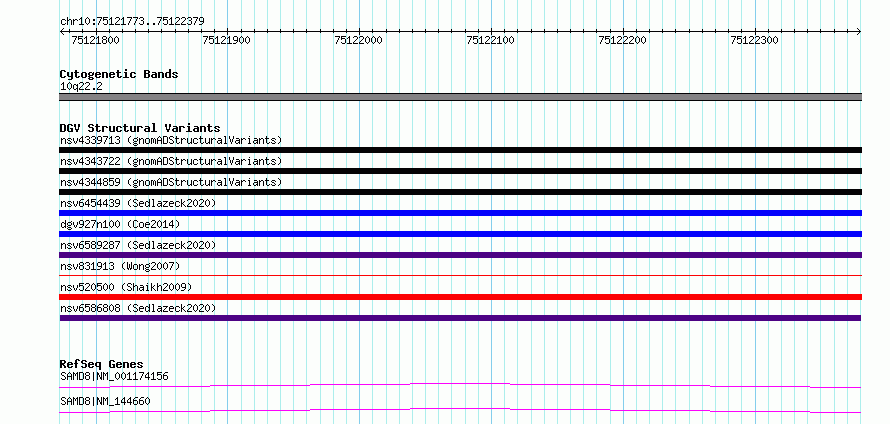Select the blue bar under dgv927n100
This screenshot has width=890, height=424.
(460, 234)
